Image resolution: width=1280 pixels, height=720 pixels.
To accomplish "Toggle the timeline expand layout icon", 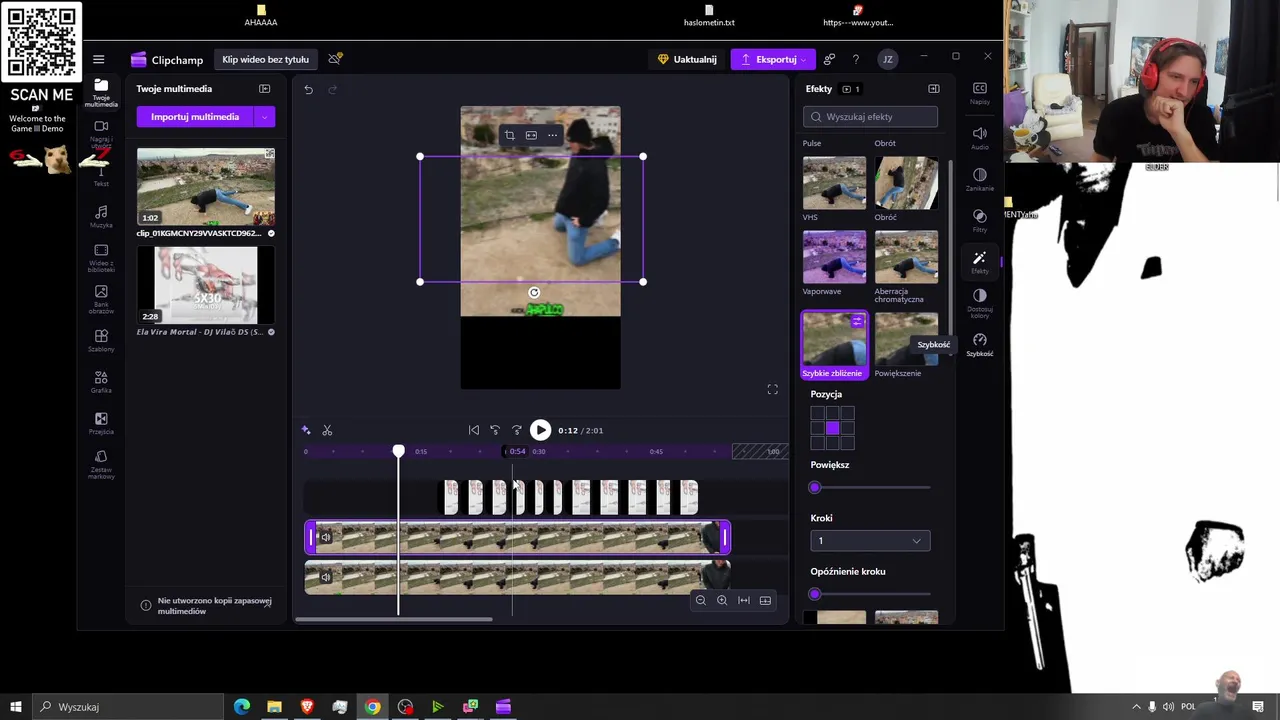I will (765, 600).
